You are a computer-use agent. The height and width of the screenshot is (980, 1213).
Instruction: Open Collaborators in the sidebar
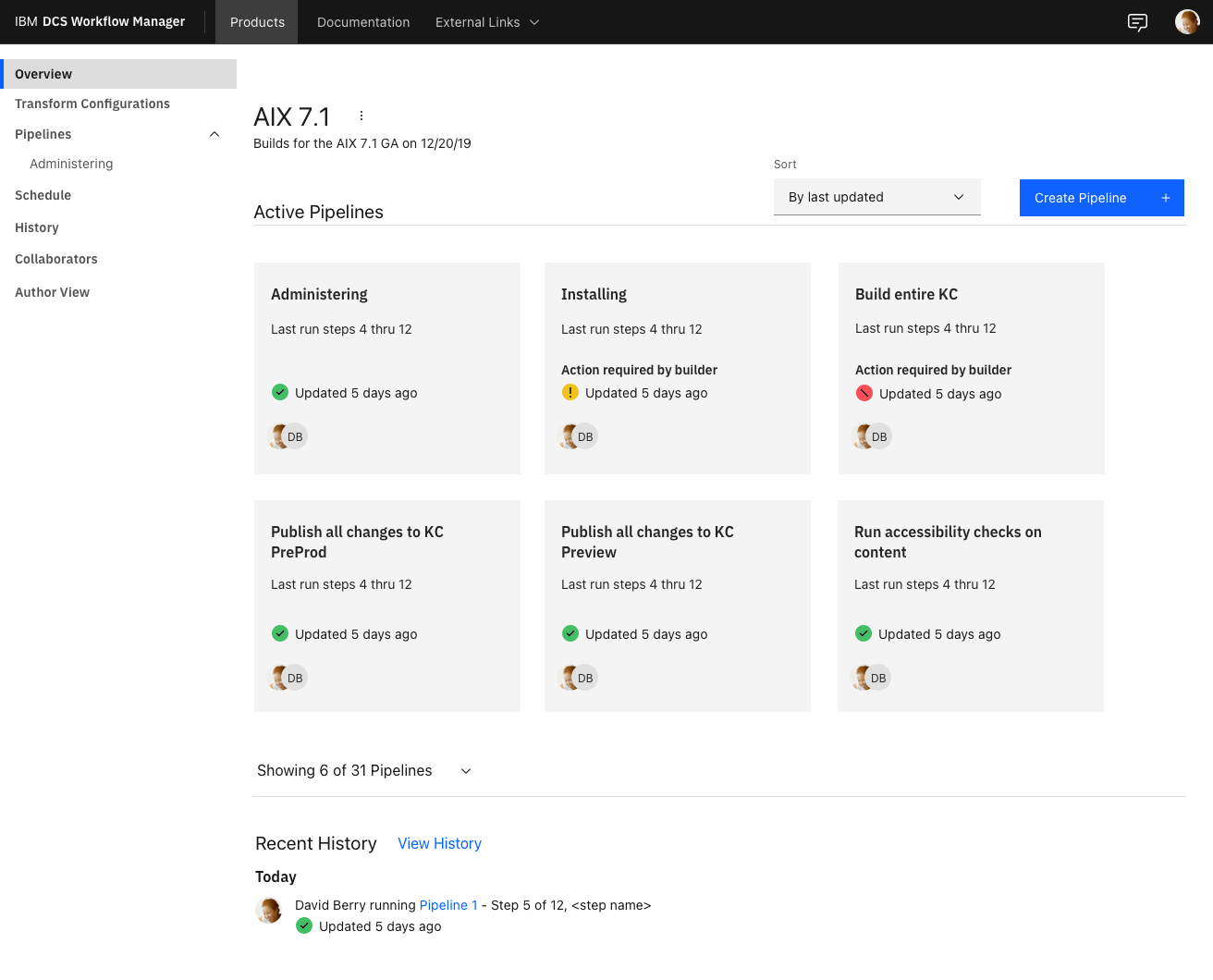click(x=56, y=259)
